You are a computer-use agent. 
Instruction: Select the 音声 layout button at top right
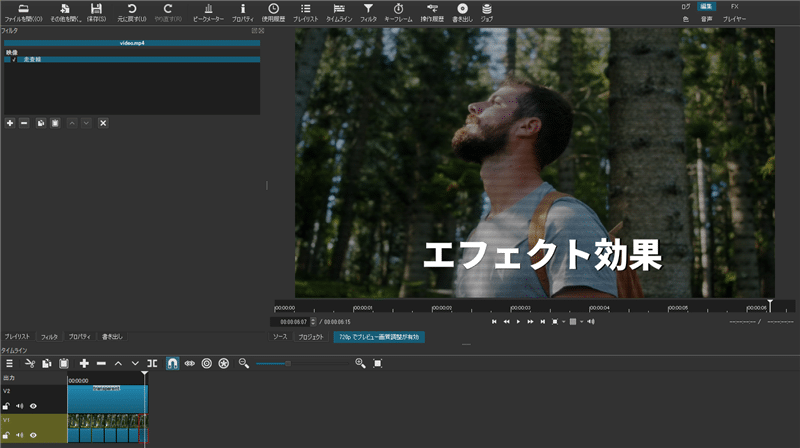(x=706, y=19)
